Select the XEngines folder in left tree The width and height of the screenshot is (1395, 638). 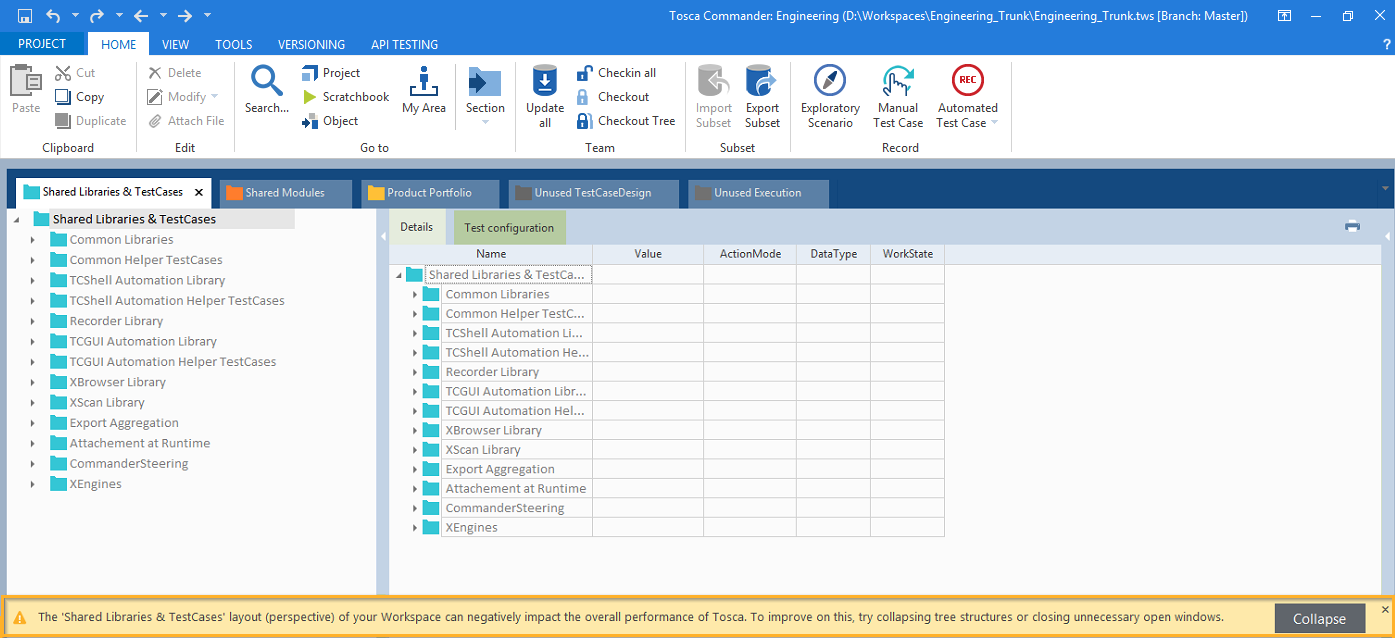tap(95, 484)
